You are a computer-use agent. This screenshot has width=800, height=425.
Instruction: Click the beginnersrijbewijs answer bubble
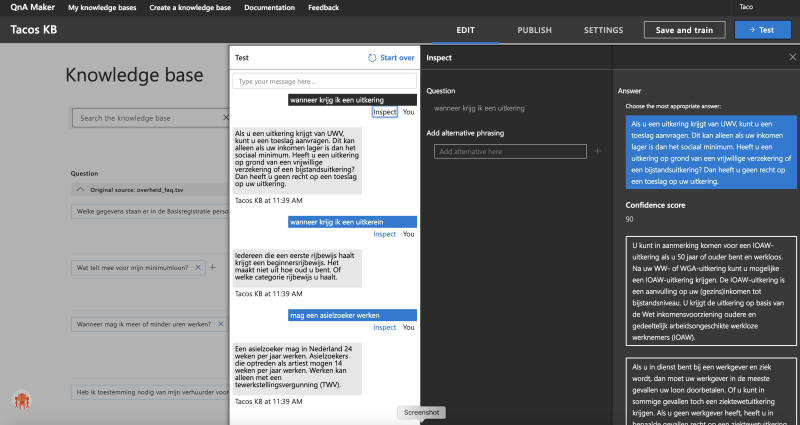297,268
